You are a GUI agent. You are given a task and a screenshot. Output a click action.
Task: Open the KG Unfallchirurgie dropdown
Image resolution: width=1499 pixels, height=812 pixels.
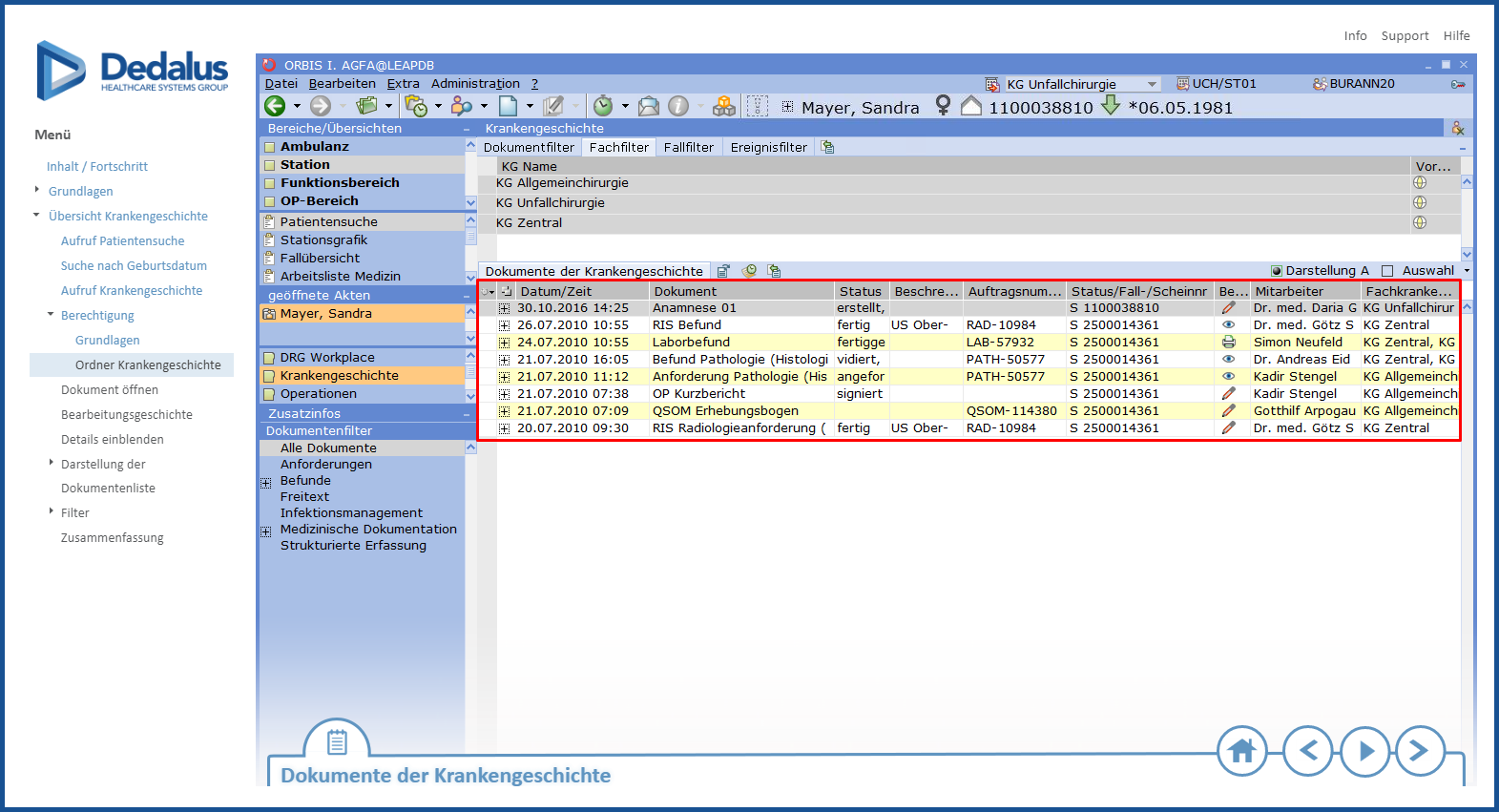pyautogui.click(x=1153, y=84)
